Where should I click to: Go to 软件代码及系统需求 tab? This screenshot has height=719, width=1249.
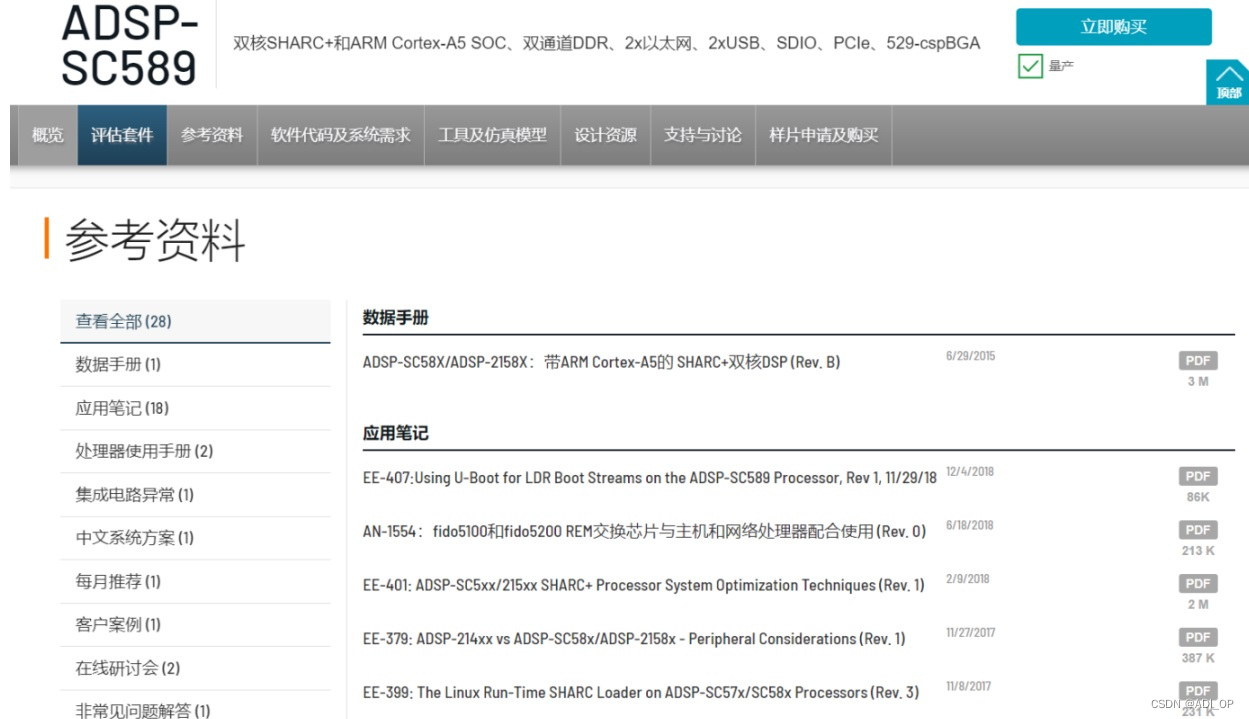341,135
